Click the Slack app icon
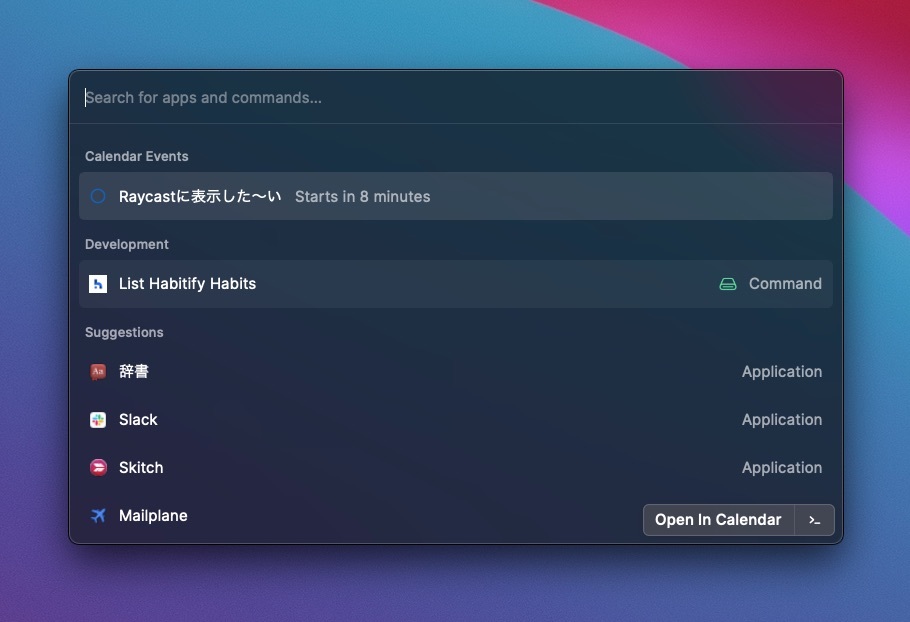 click(98, 420)
